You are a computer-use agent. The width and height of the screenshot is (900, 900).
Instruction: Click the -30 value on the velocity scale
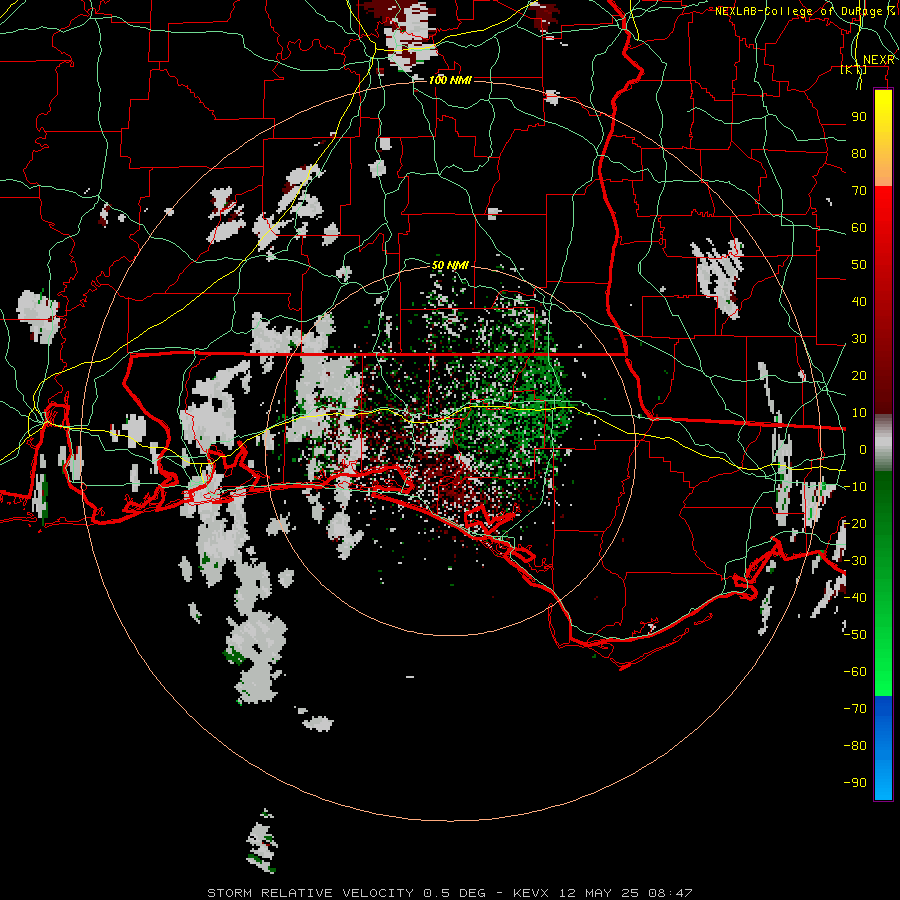pyautogui.click(x=855, y=561)
